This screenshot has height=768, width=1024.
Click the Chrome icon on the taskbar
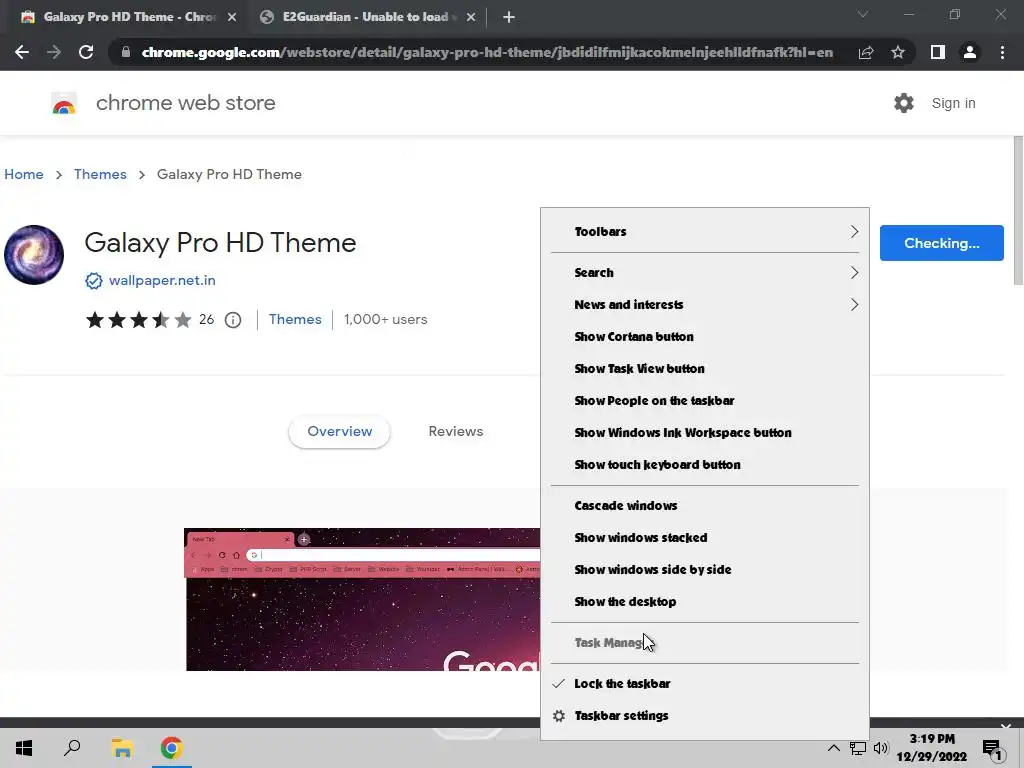pyautogui.click(x=172, y=748)
